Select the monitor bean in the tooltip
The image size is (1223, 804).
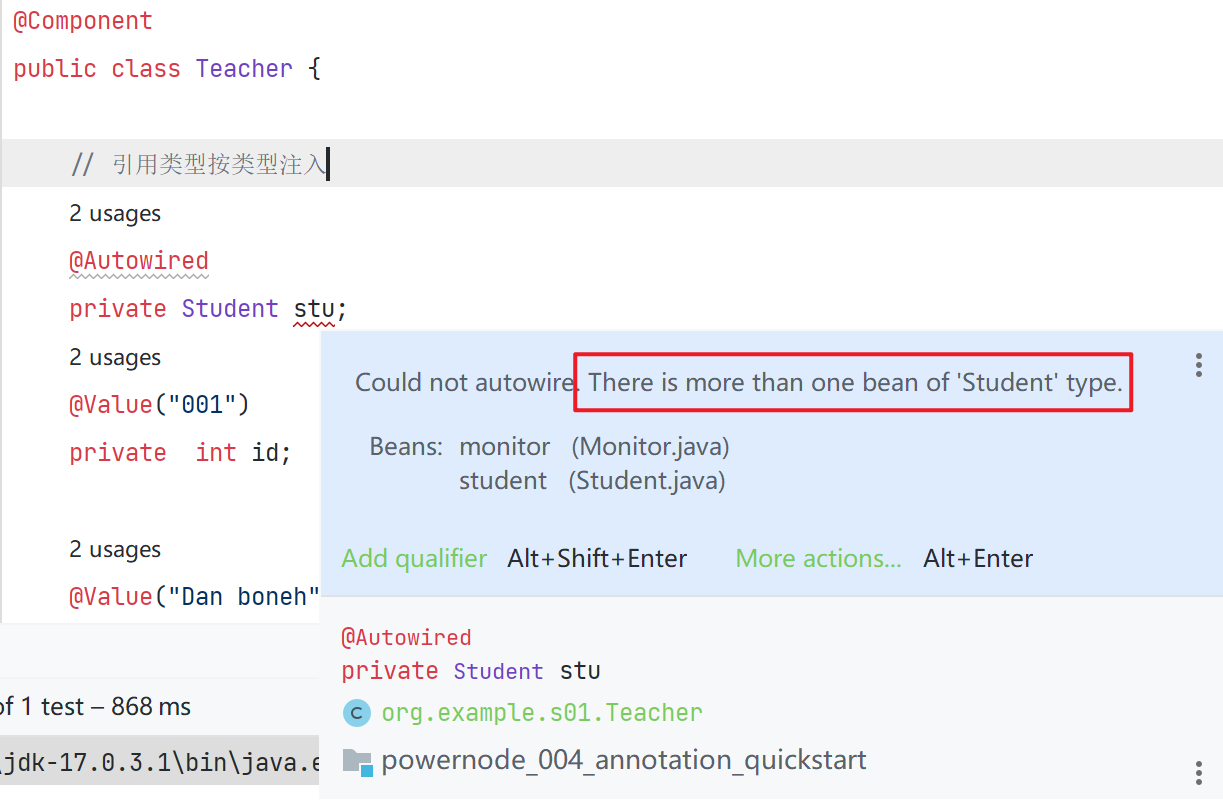pos(504,447)
